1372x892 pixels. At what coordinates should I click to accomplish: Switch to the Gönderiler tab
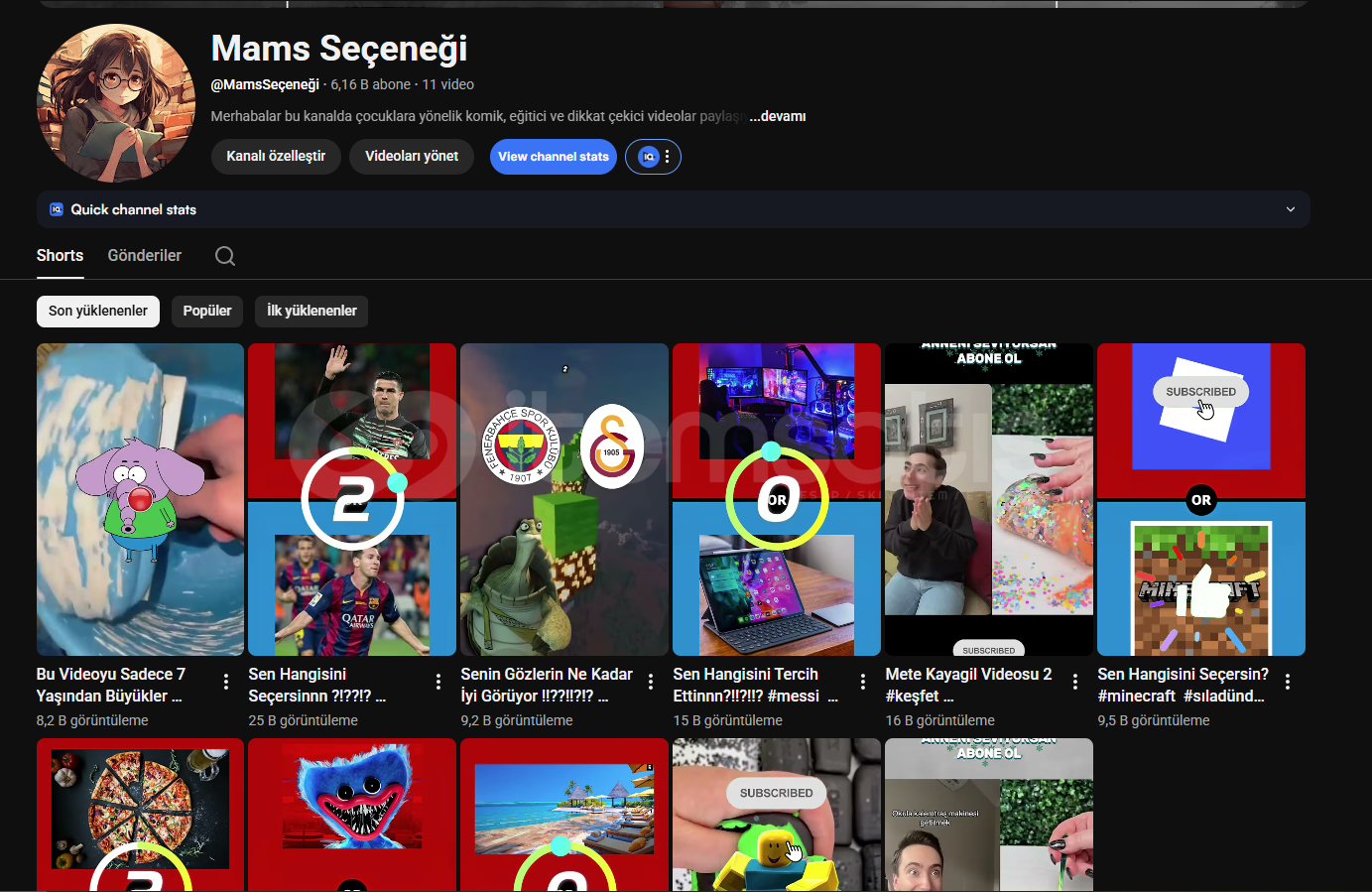pos(145,256)
